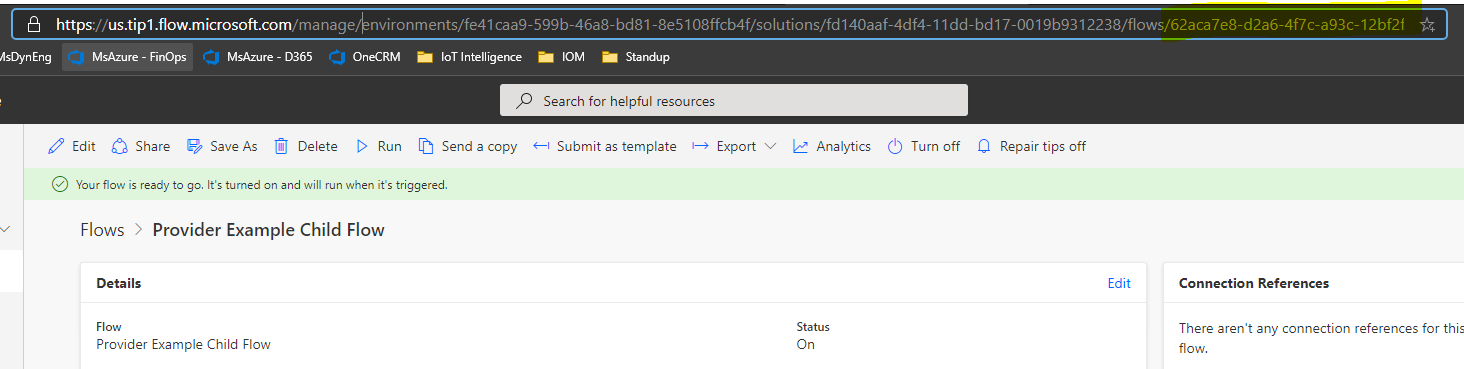The width and height of the screenshot is (1464, 369).
Task: Click the Send a copy label
Action: click(480, 146)
